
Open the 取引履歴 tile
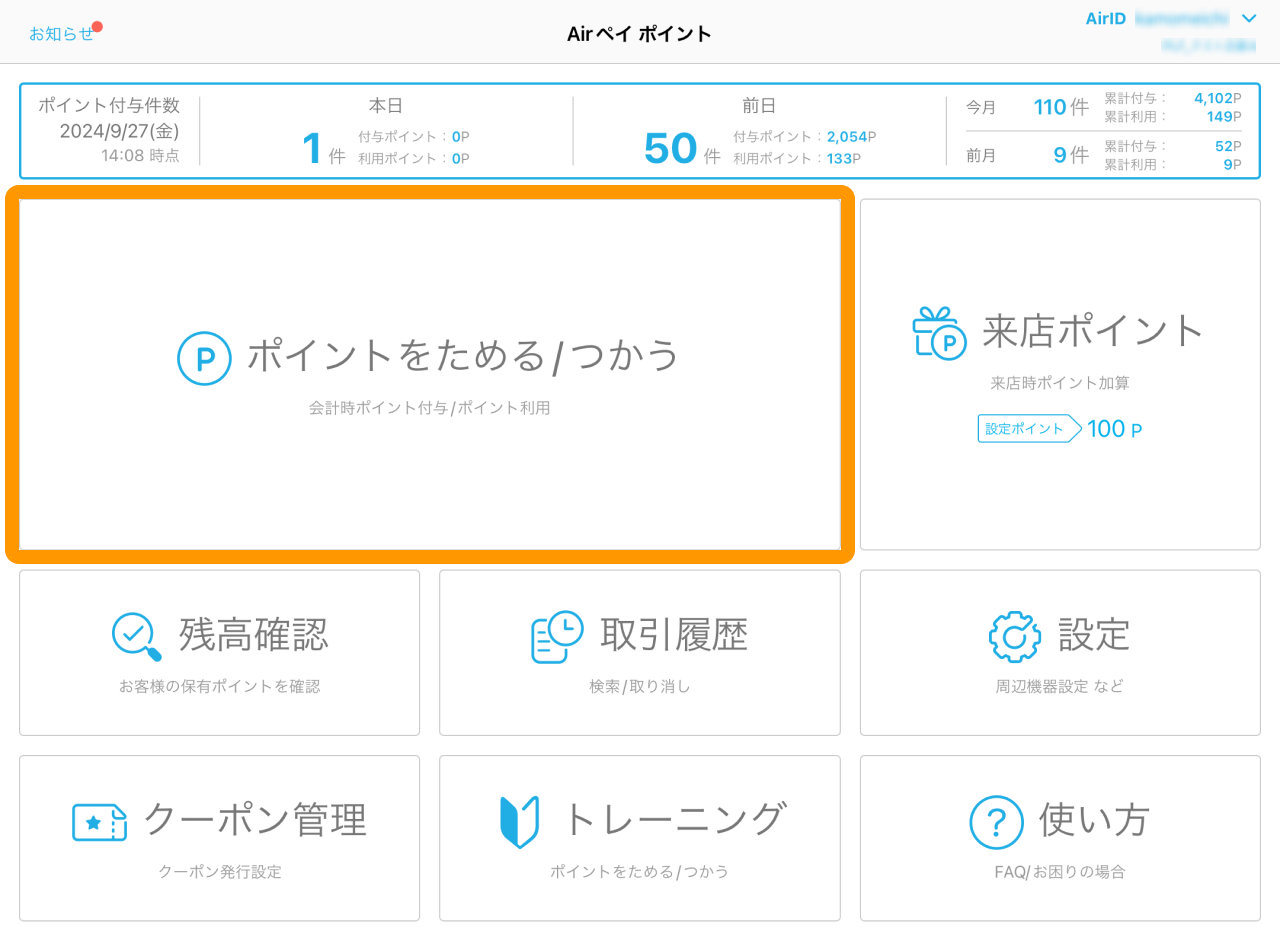[640, 652]
